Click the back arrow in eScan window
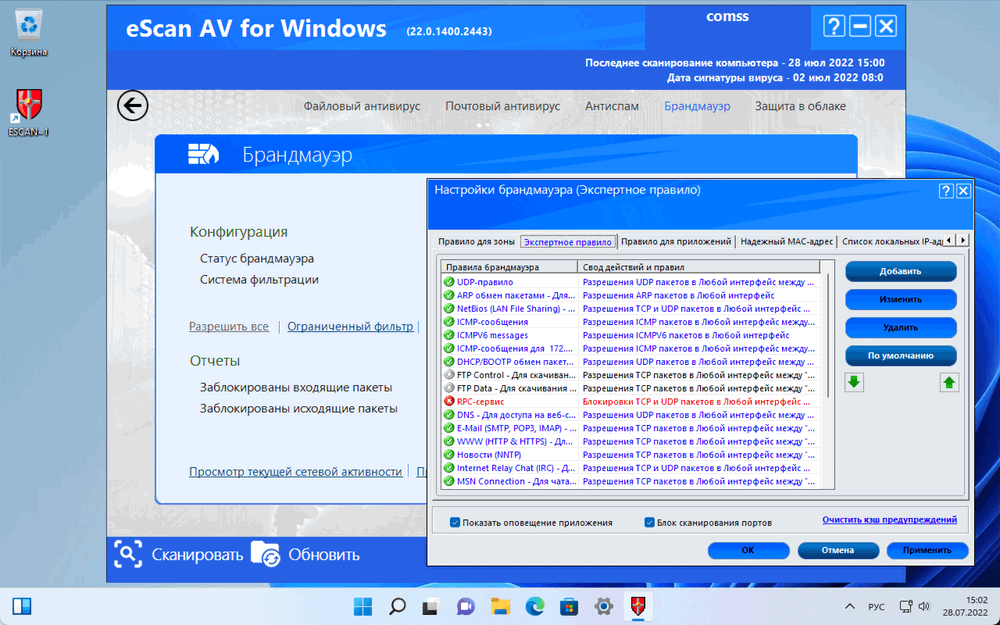The image size is (1000, 625). [x=133, y=106]
